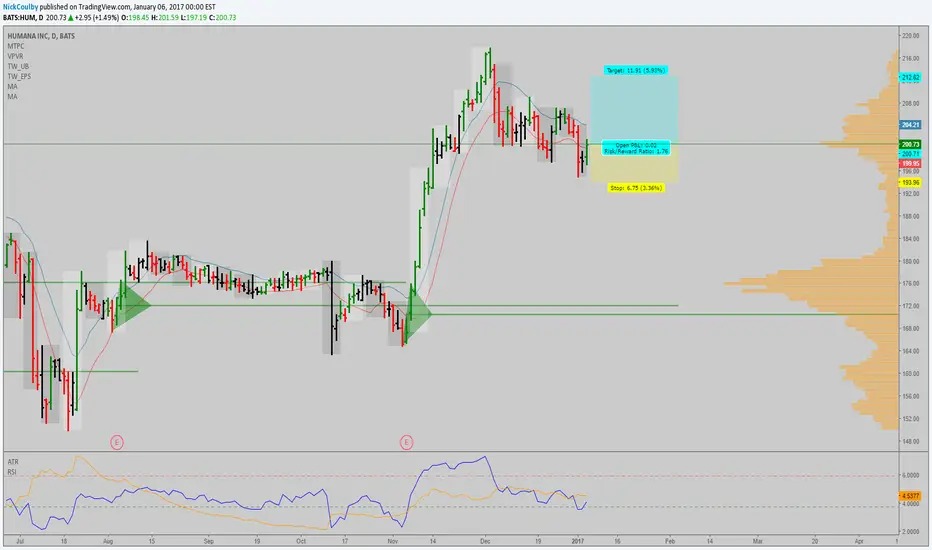Click the Sep date on time axis

pos(209,542)
